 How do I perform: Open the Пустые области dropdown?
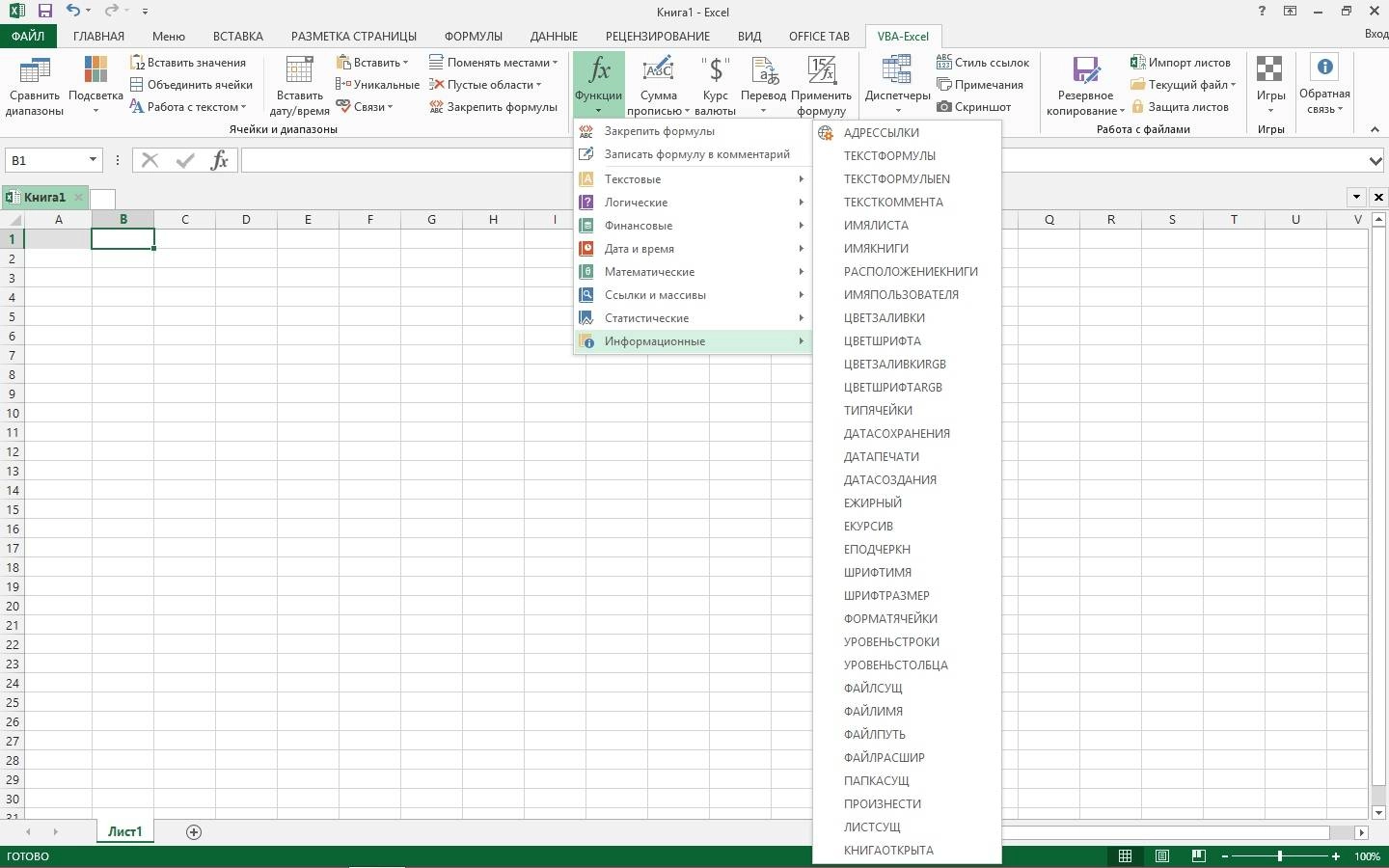pos(485,85)
